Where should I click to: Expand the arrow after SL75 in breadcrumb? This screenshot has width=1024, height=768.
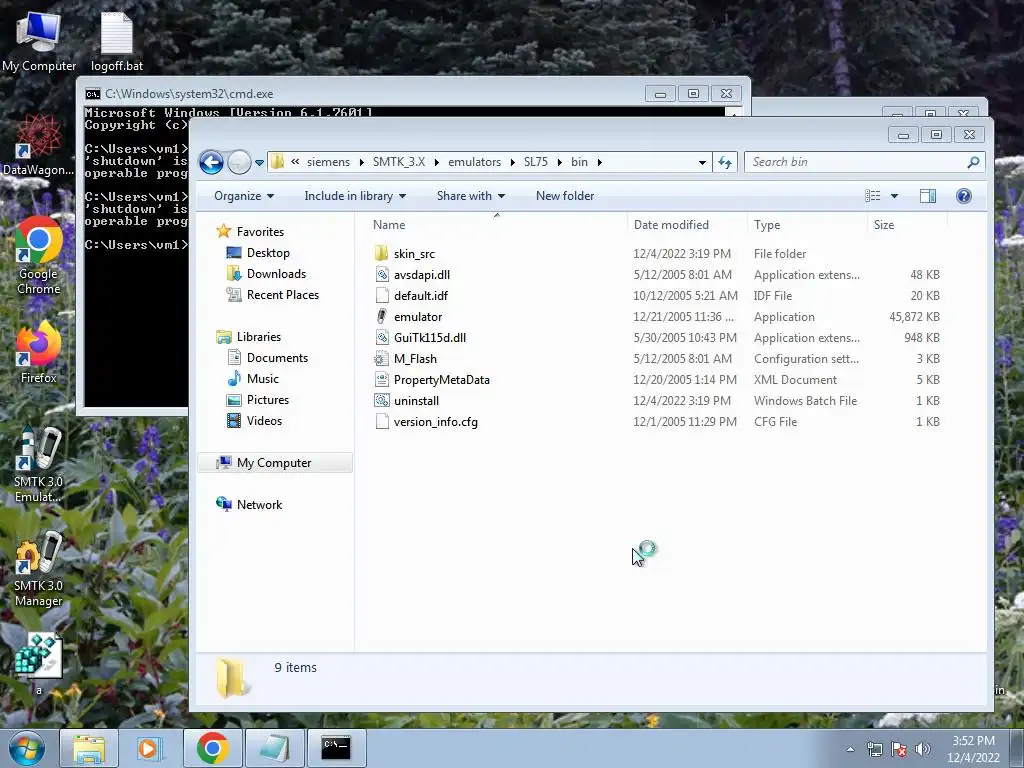560,162
